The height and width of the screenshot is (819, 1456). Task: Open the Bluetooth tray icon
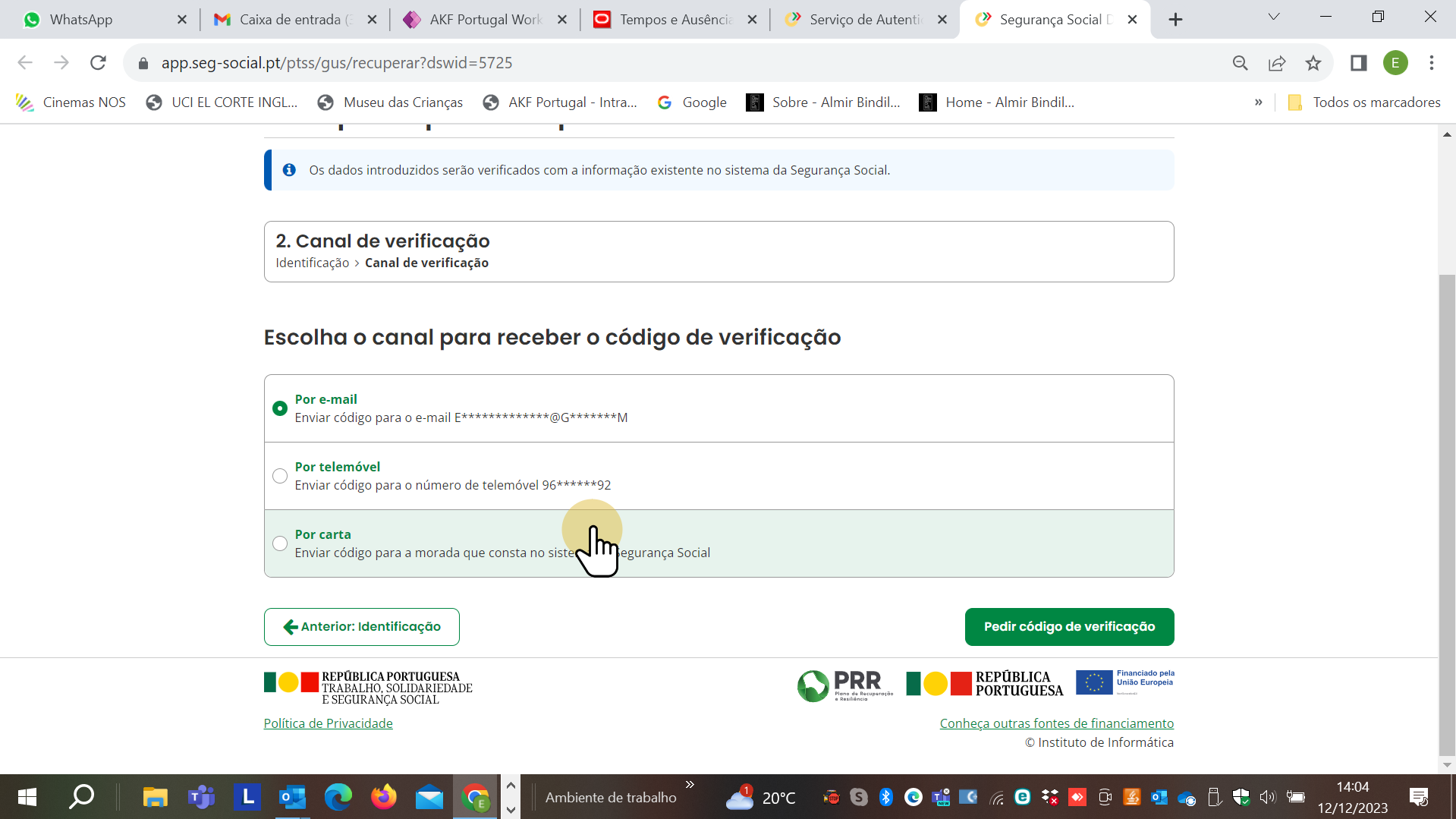885,797
